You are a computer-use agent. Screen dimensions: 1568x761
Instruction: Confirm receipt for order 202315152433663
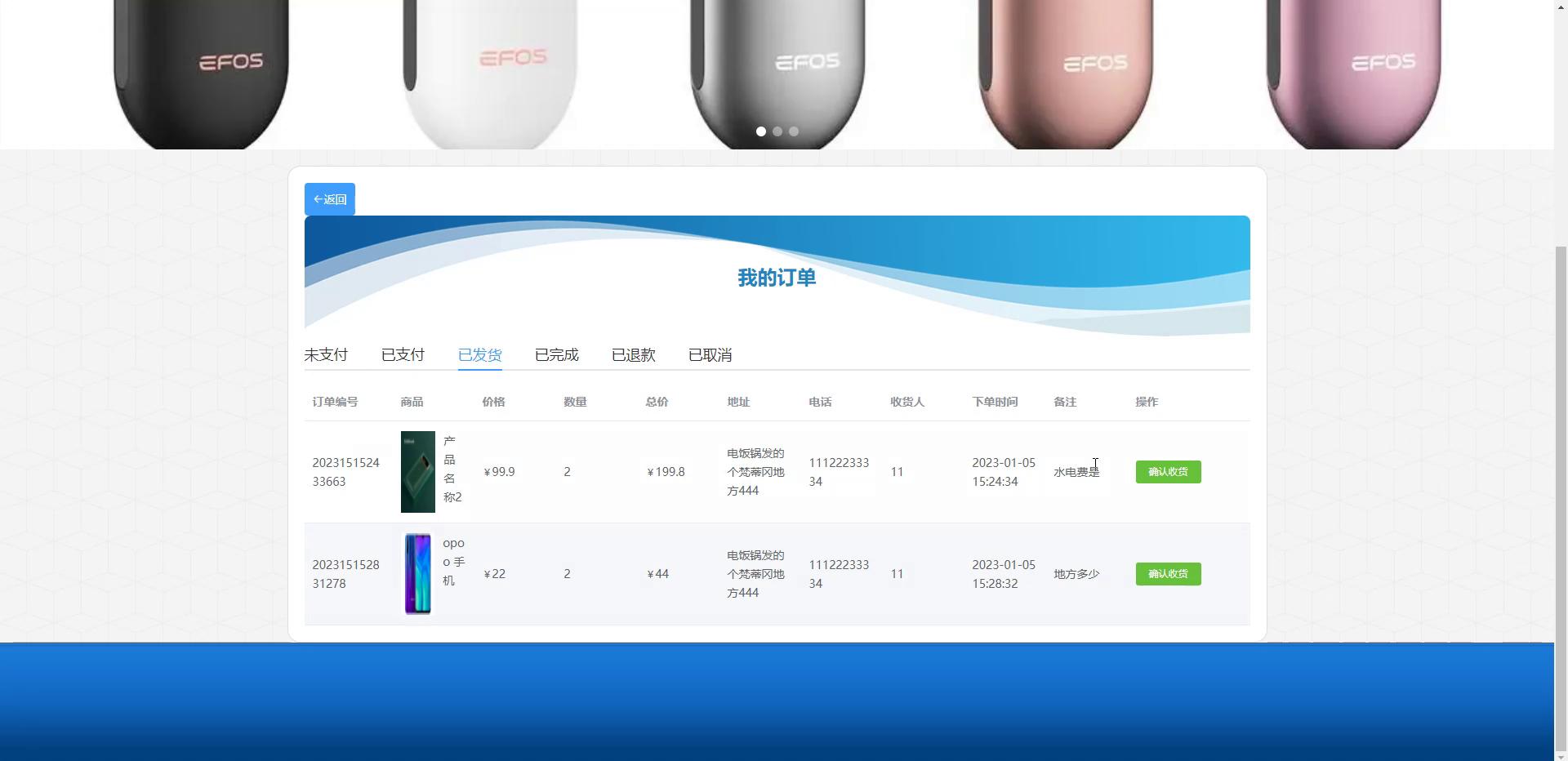[1168, 472]
